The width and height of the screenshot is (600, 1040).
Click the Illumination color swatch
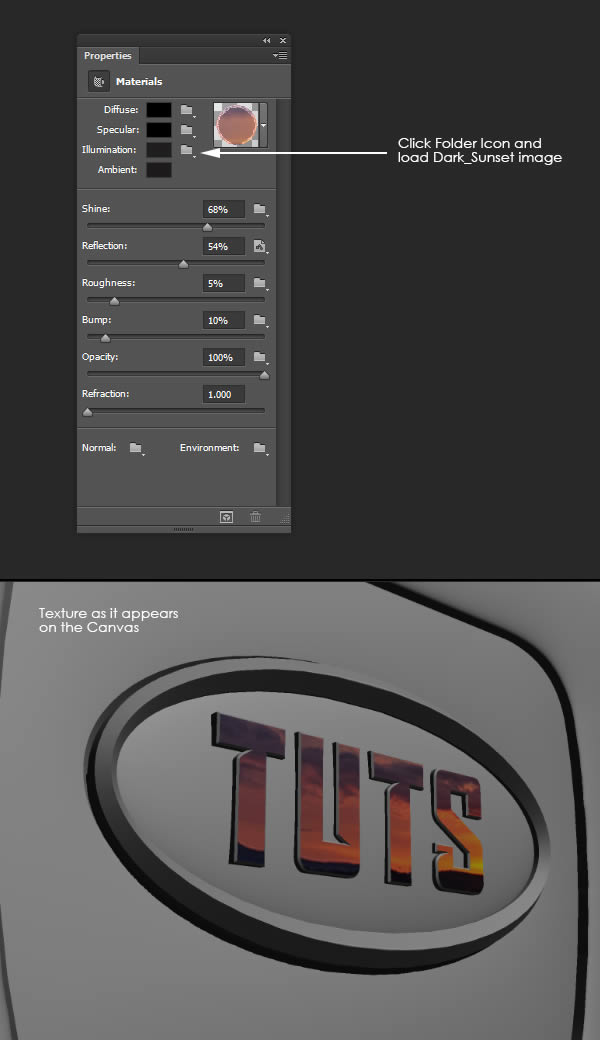[159, 150]
